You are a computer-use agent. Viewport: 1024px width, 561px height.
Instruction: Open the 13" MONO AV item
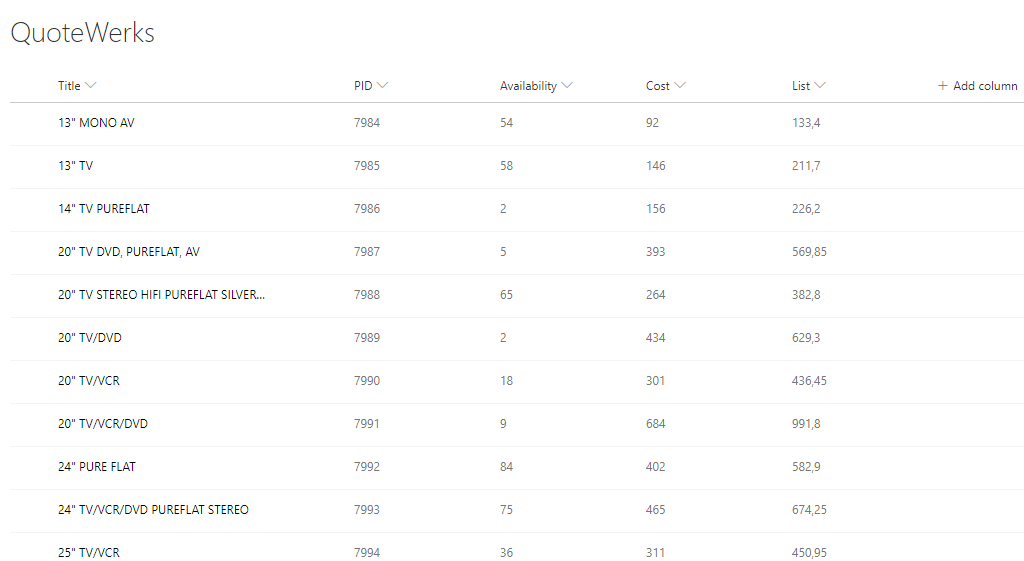click(96, 123)
